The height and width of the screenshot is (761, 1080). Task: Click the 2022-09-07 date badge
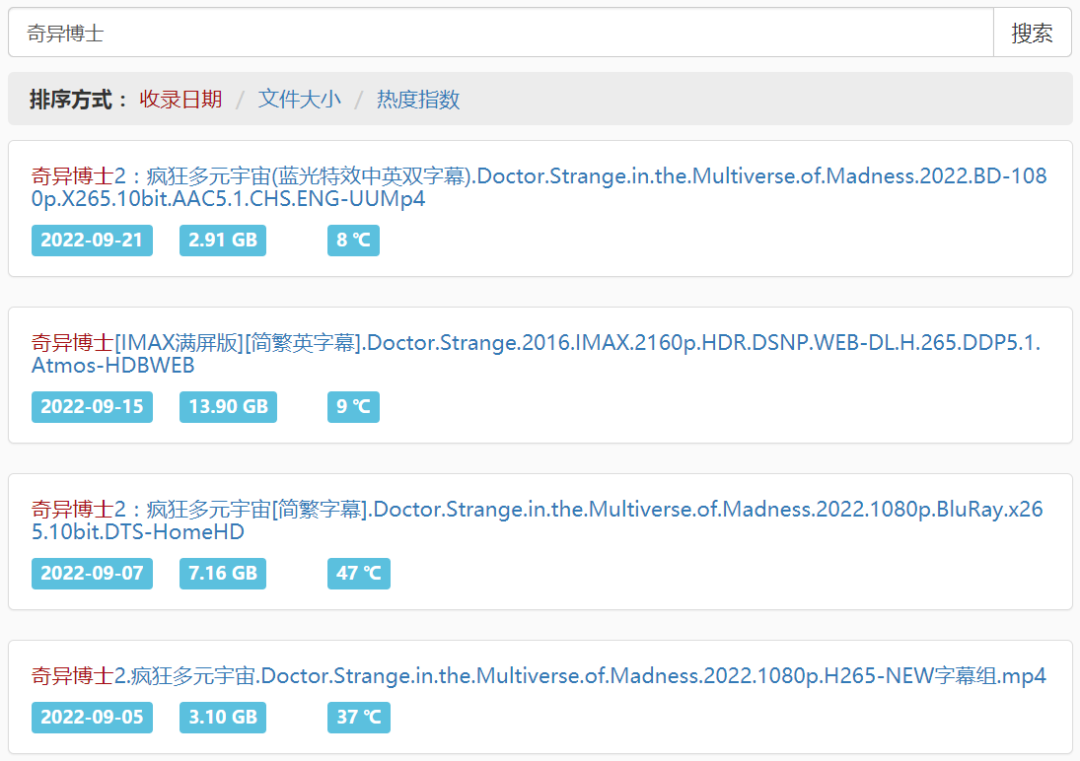[92, 574]
